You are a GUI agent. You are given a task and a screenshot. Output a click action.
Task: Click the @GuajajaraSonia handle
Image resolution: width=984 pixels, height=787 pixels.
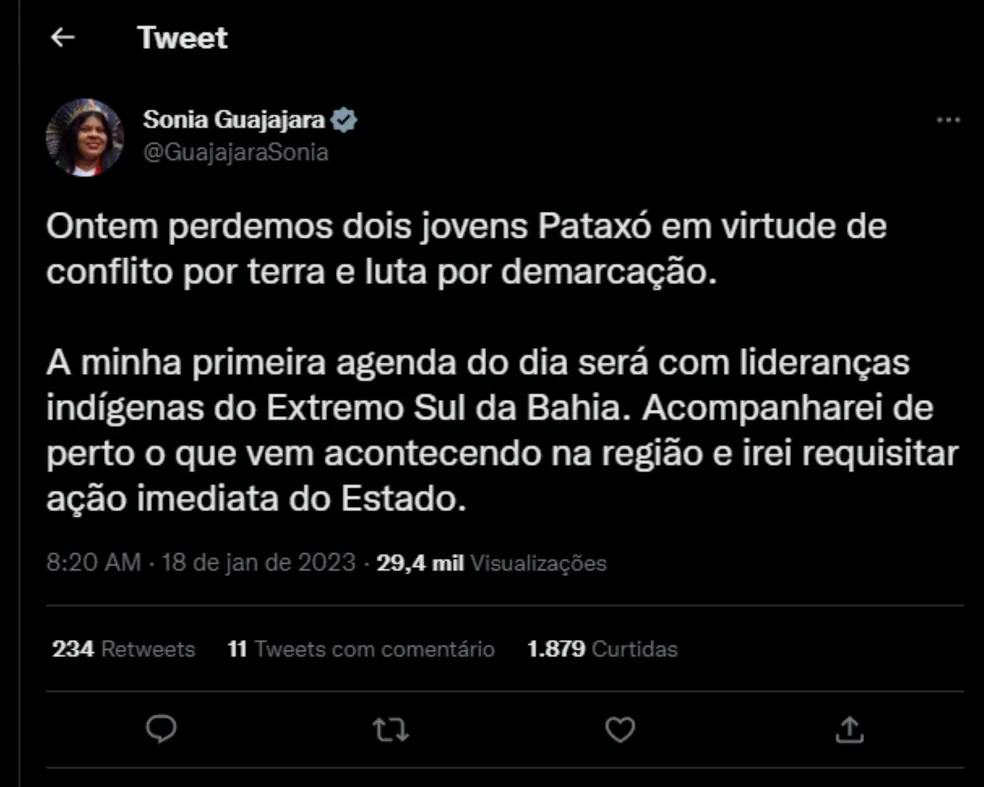pos(236,153)
